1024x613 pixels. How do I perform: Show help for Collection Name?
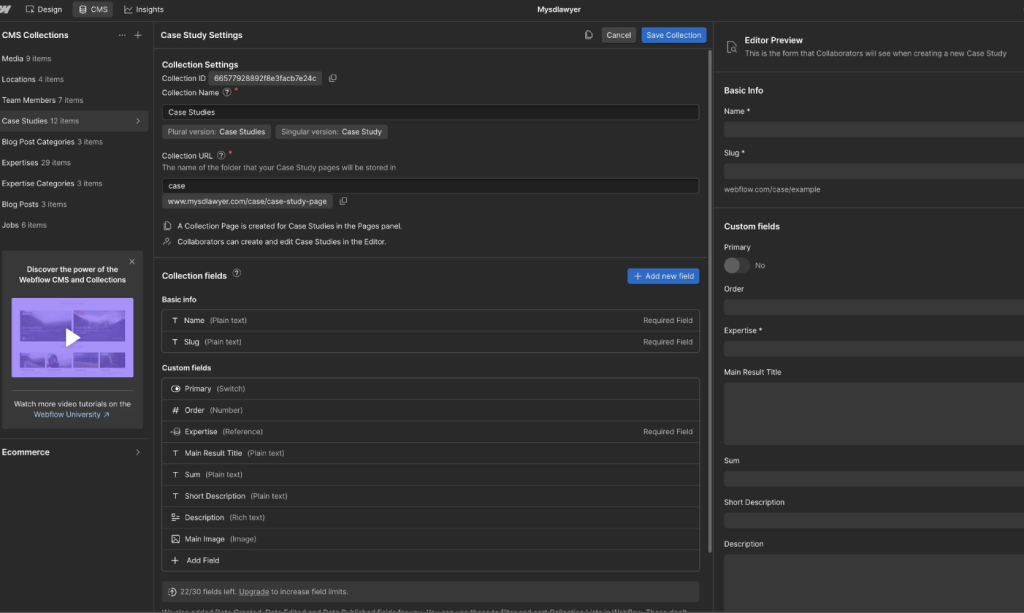227,93
